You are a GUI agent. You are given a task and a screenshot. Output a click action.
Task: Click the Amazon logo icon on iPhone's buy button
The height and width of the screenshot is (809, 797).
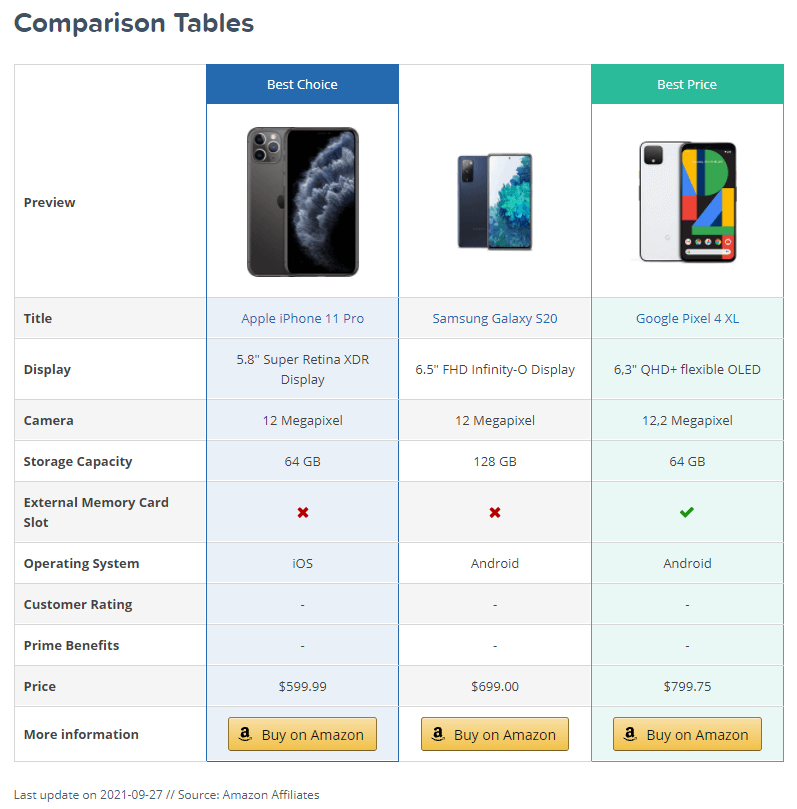click(x=245, y=734)
